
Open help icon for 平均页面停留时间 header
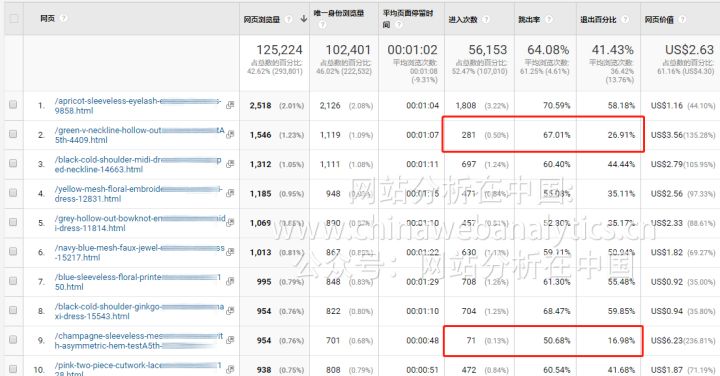tap(399, 25)
